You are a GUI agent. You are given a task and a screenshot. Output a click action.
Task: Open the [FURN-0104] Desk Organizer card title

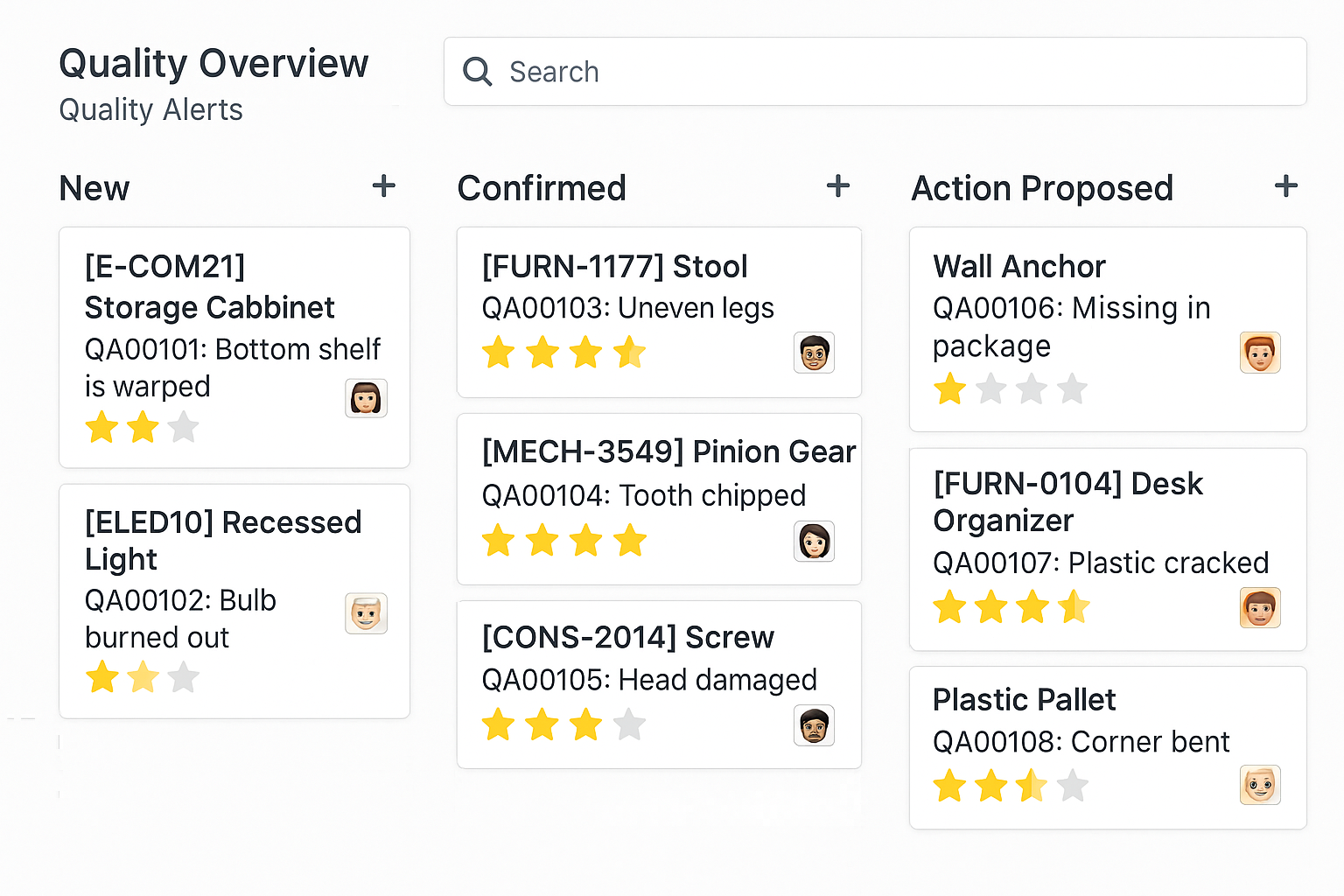(x=1067, y=501)
